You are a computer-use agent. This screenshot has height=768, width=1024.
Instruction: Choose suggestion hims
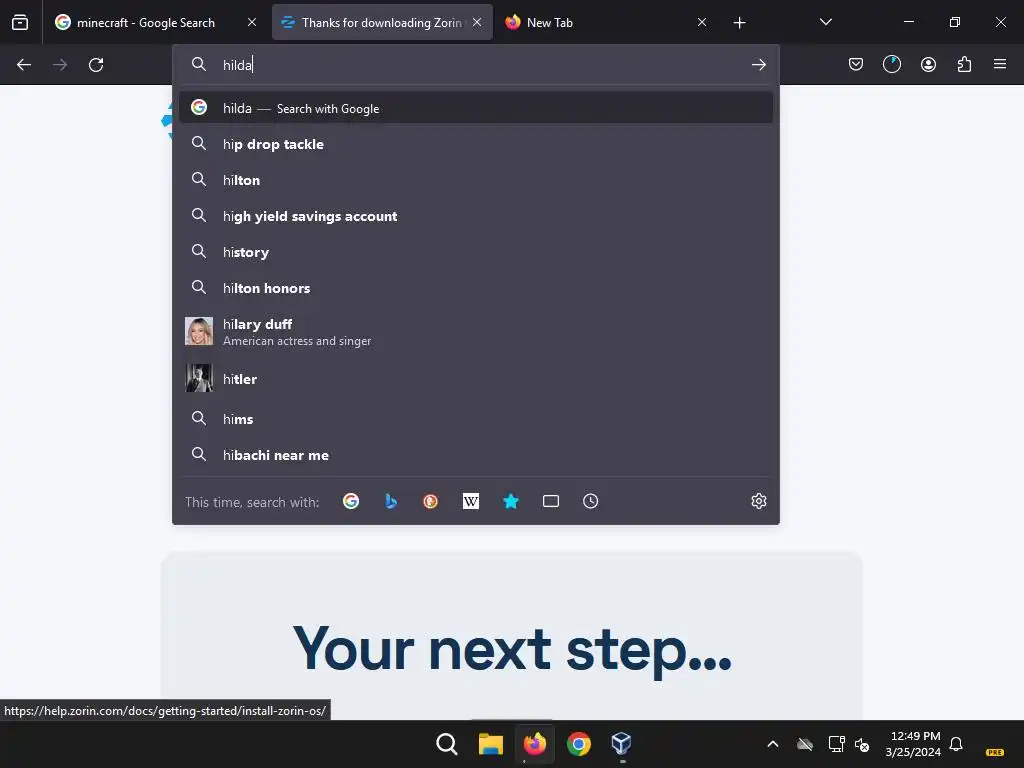click(x=476, y=419)
